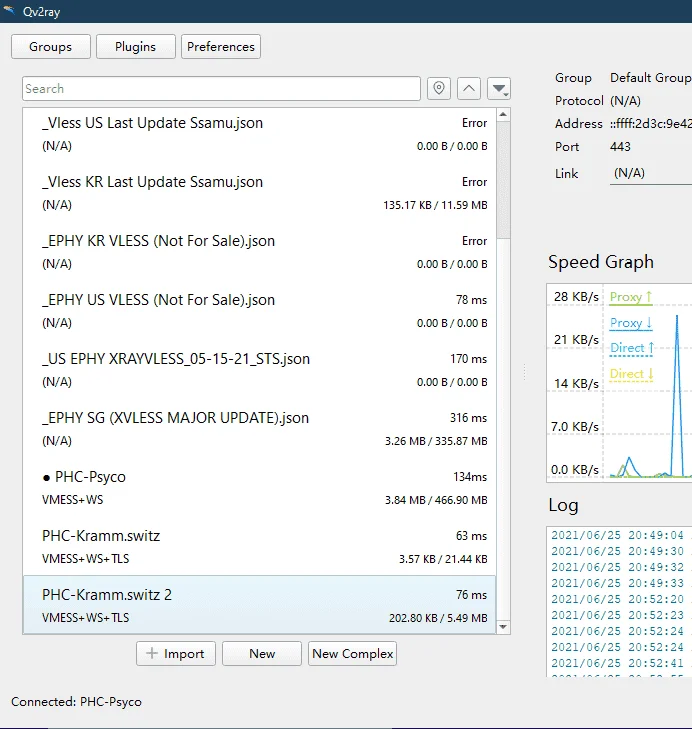692x729 pixels.
Task: Select _EPHY US VLESS (Not For Sale).json
Action: point(260,311)
